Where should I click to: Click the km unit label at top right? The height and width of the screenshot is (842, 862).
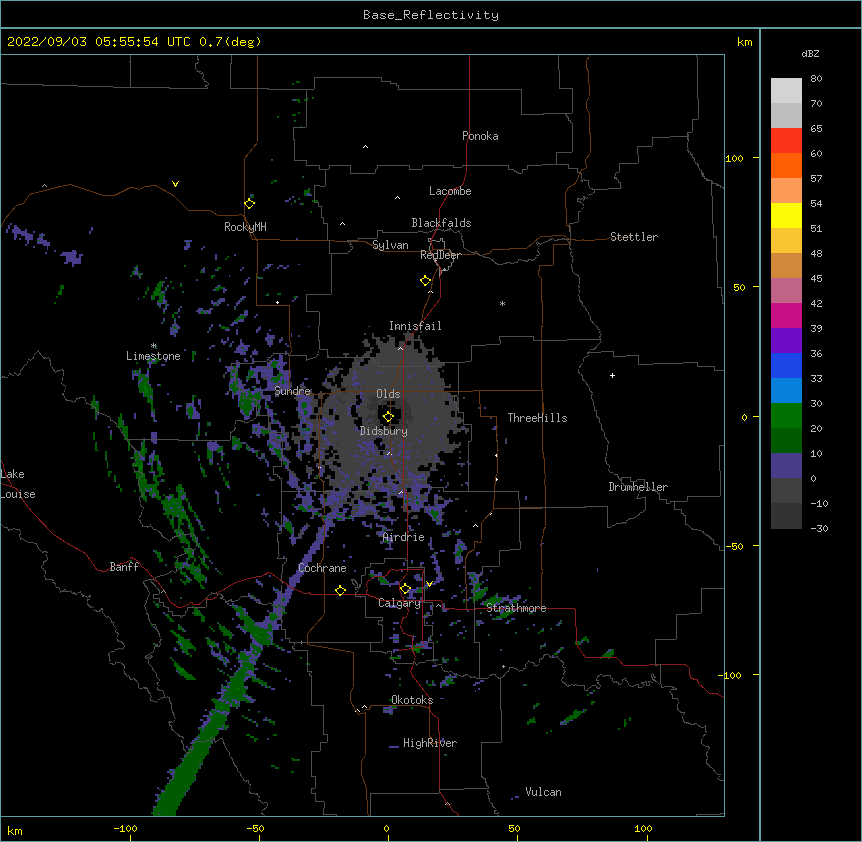point(744,42)
